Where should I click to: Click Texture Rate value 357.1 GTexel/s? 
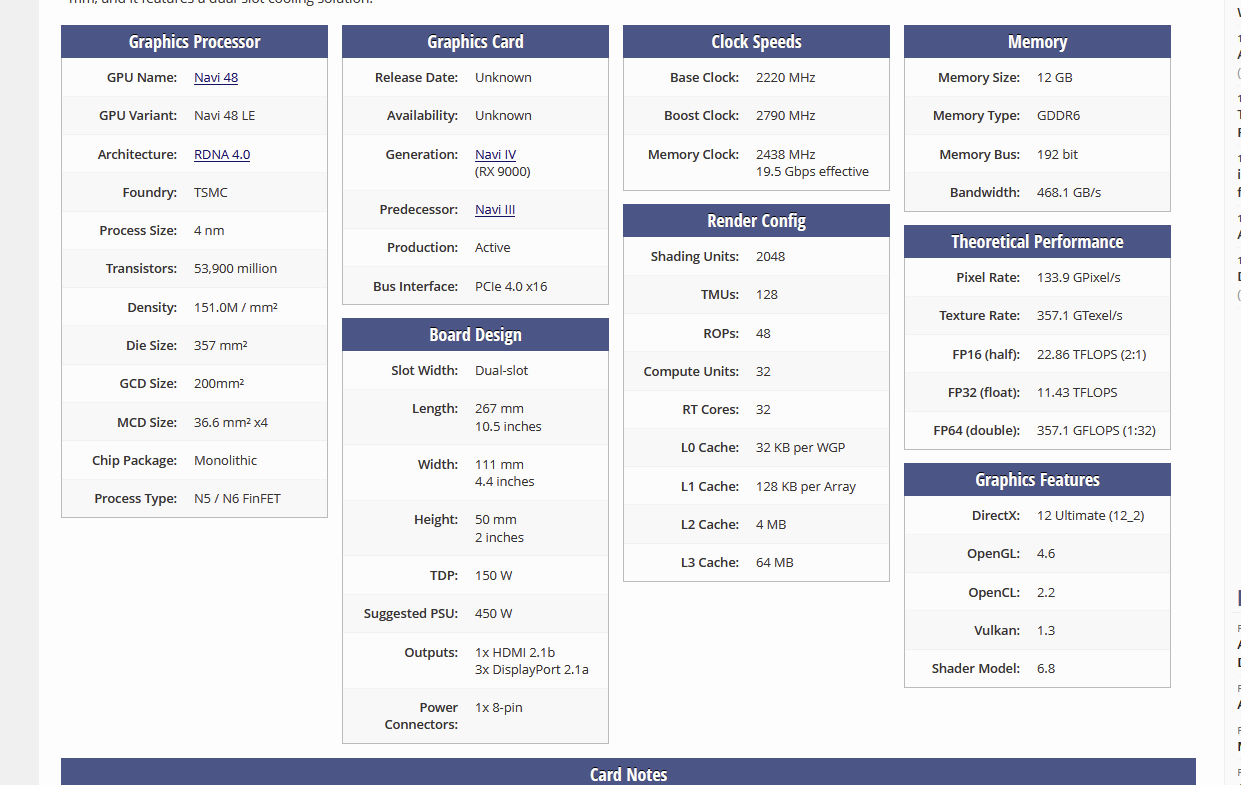1080,315
